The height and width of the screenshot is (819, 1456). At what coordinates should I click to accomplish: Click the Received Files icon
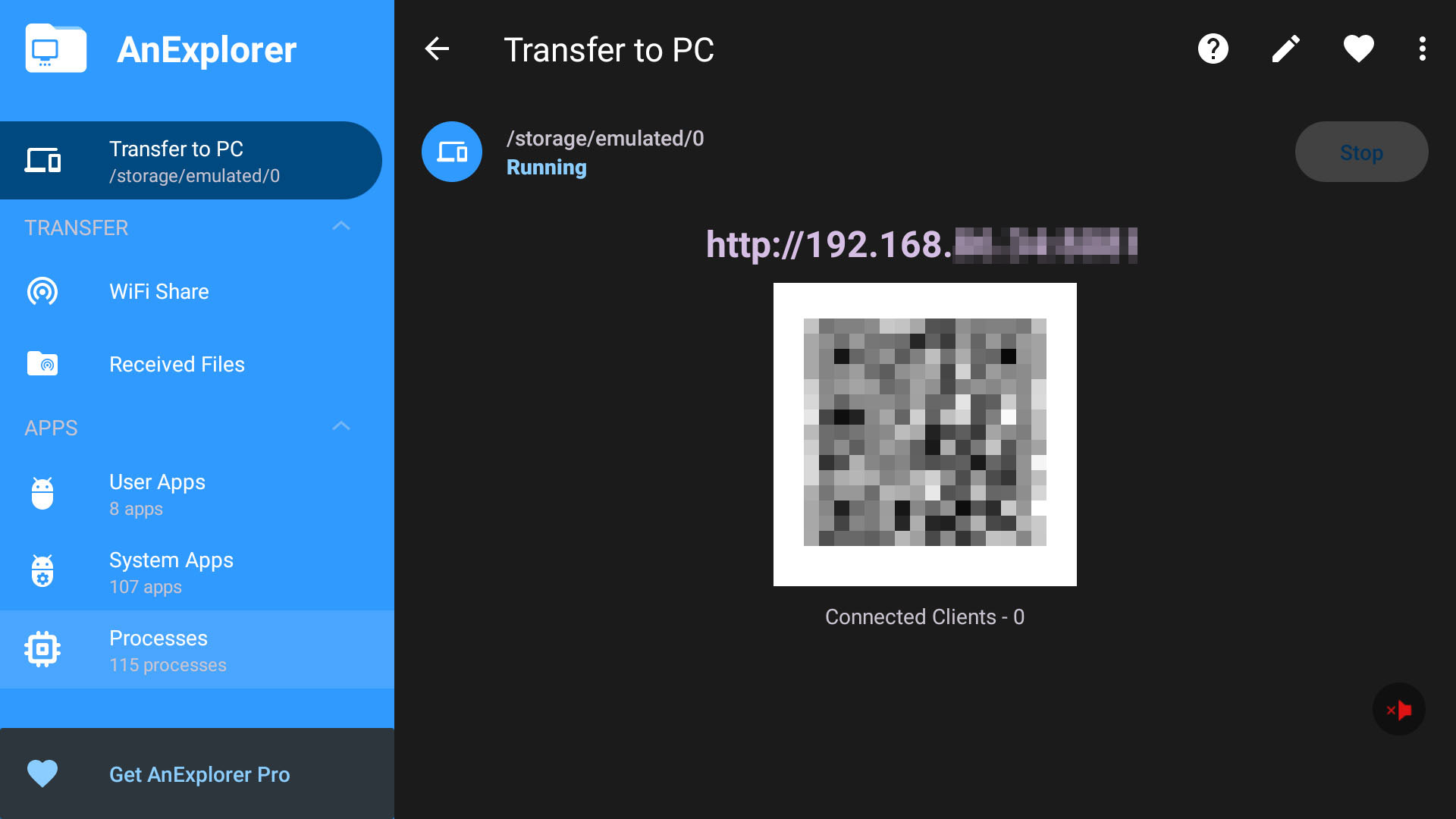(x=42, y=364)
